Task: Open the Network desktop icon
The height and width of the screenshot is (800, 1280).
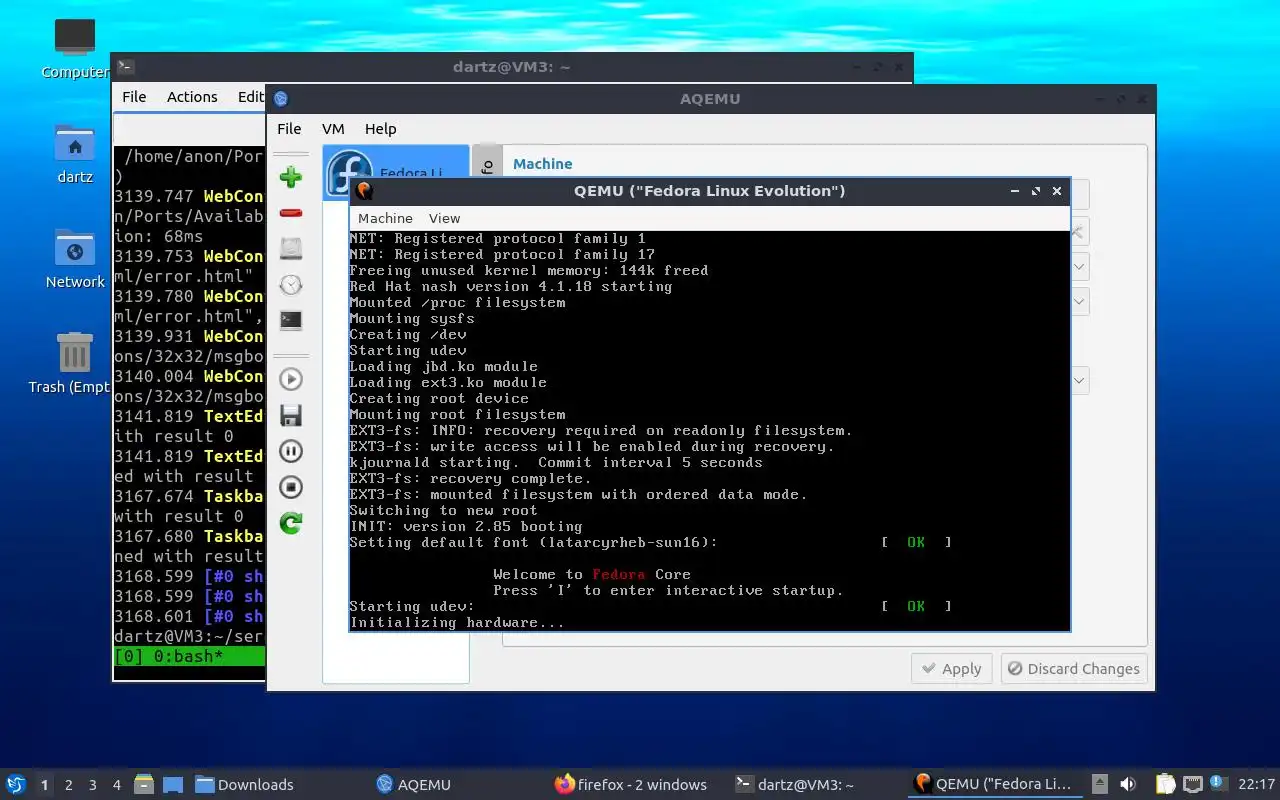Action: (x=75, y=259)
